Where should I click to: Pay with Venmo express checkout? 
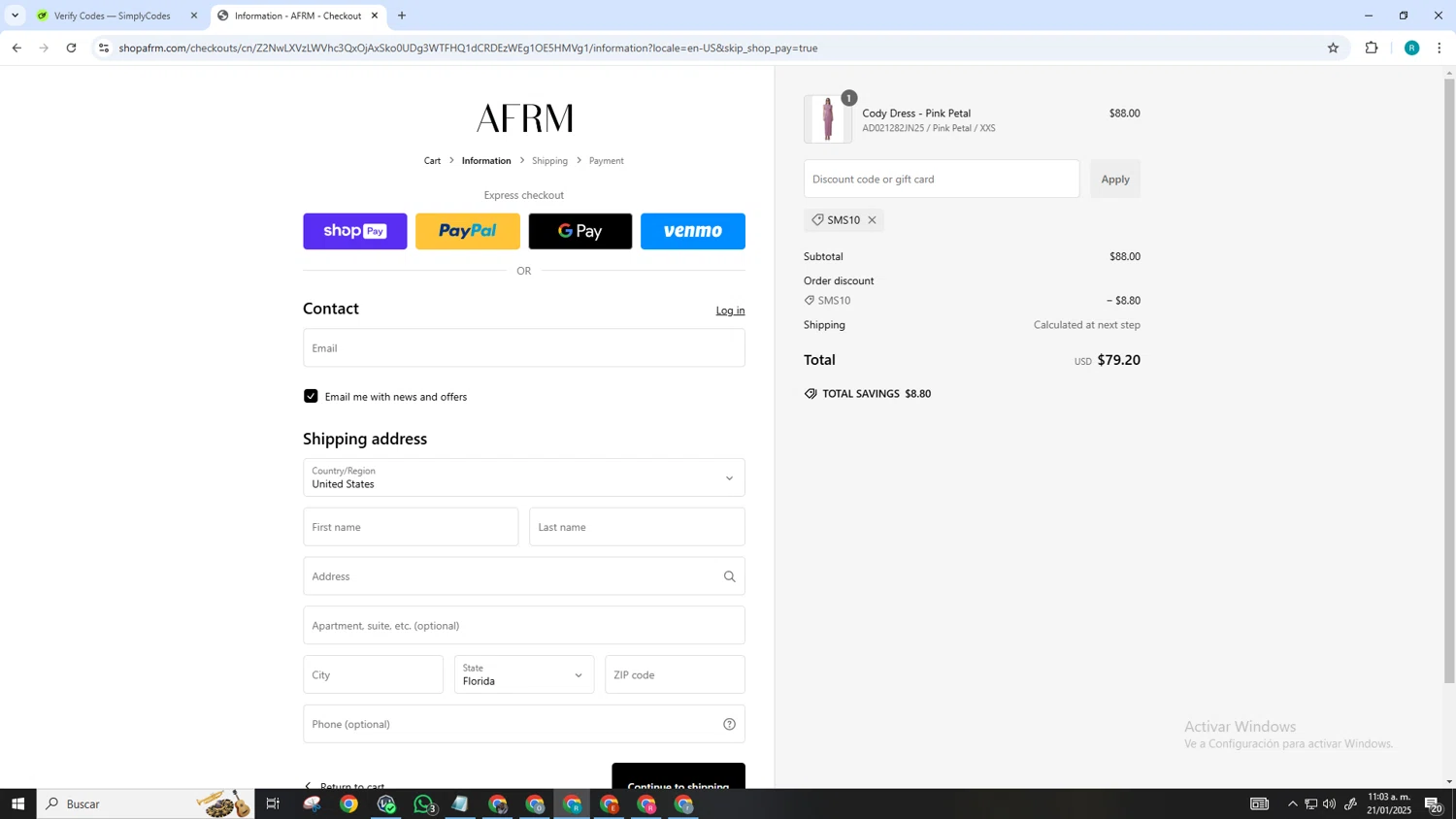(x=693, y=231)
